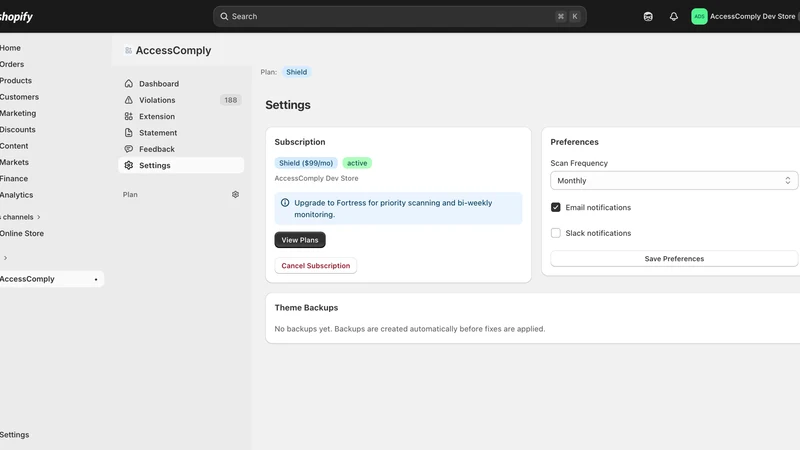Viewport: 800px width, 450px height.
Task: Open Finance in Shopify sidebar
Action: pyautogui.click(x=14, y=179)
